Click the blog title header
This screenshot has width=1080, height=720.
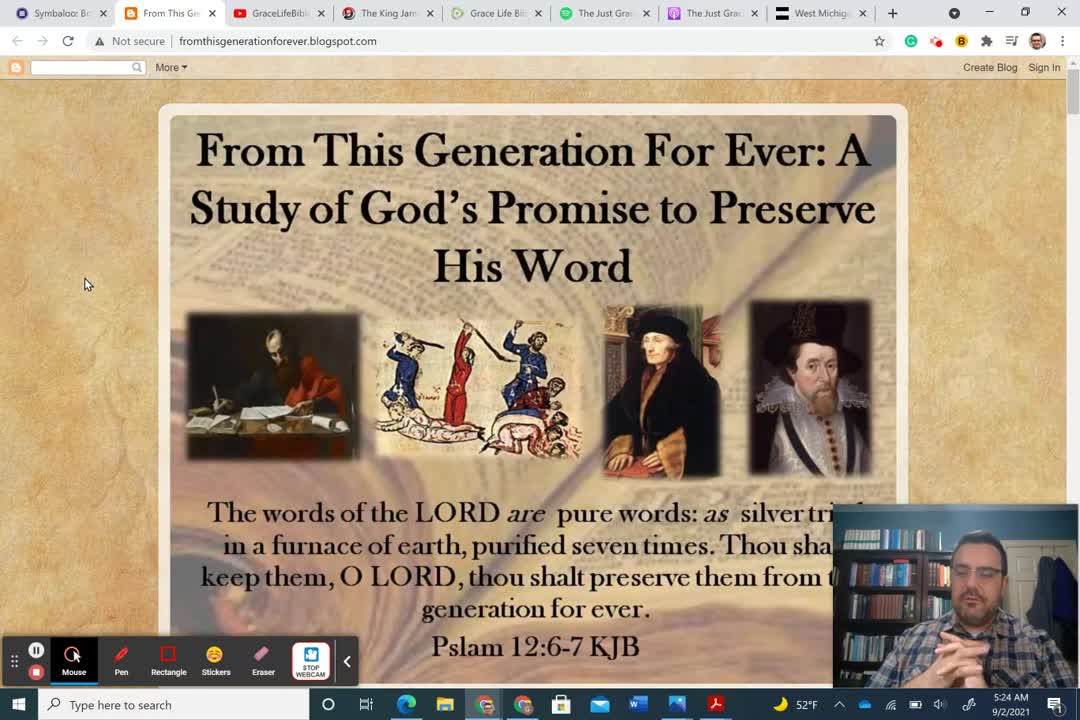532,208
